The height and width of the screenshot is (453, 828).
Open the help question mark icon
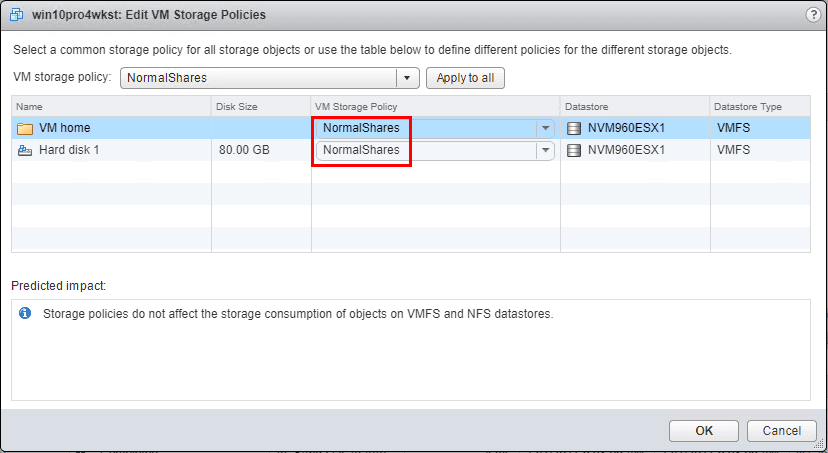click(x=813, y=14)
